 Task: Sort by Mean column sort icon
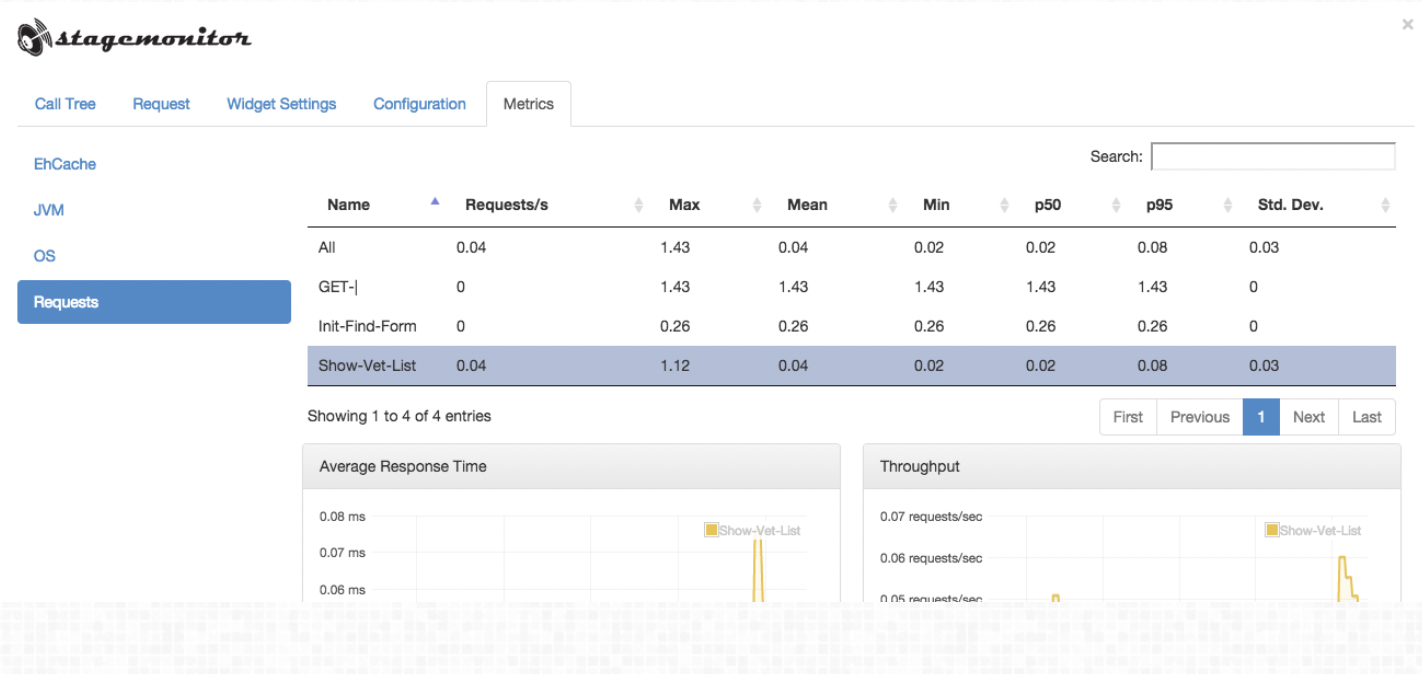click(x=893, y=205)
